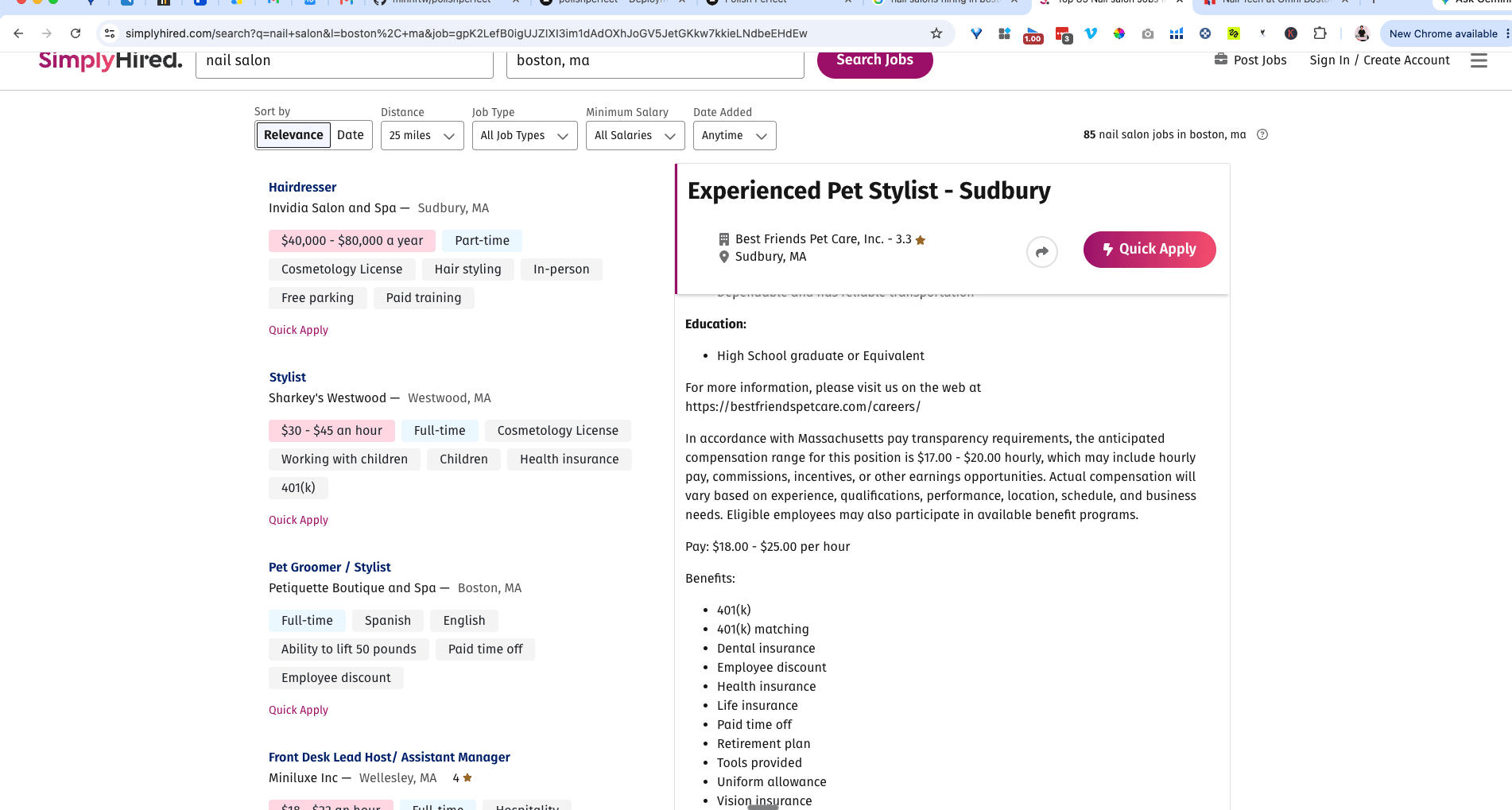Click Quick Apply under the Hairdresser listing
The image size is (1512, 810).
point(298,330)
